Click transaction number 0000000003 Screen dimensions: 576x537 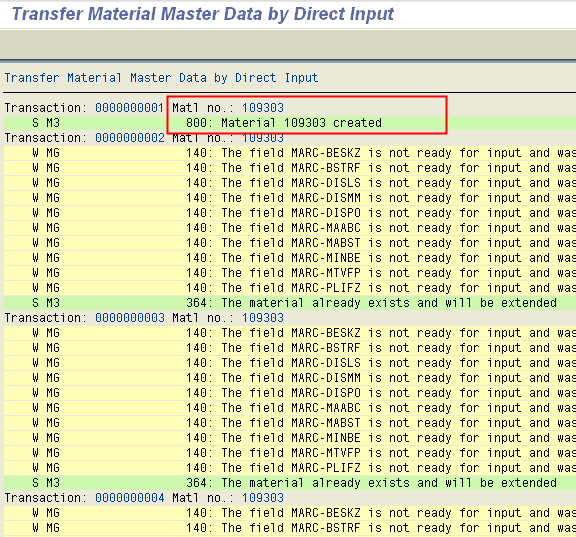click(129, 318)
